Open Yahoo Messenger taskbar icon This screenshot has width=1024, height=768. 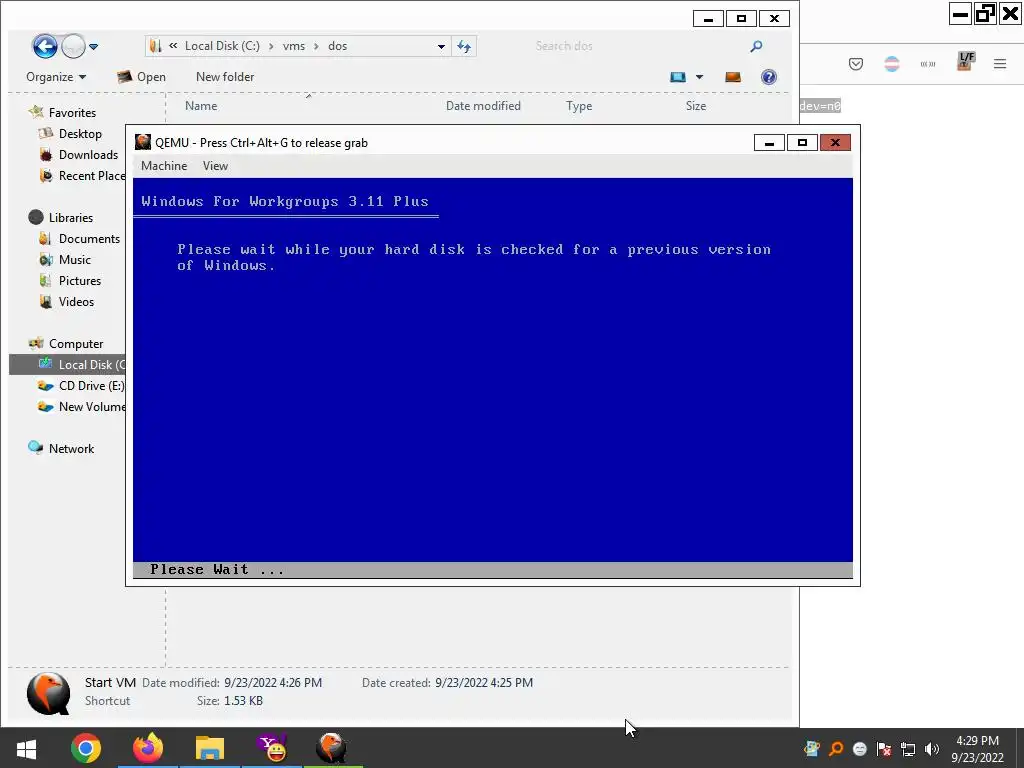[x=272, y=748]
